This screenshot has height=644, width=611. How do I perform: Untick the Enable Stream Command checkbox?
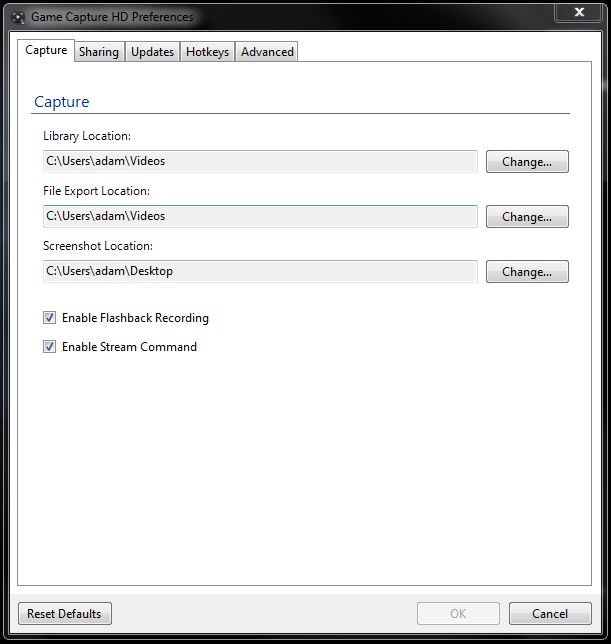(49, 347)
